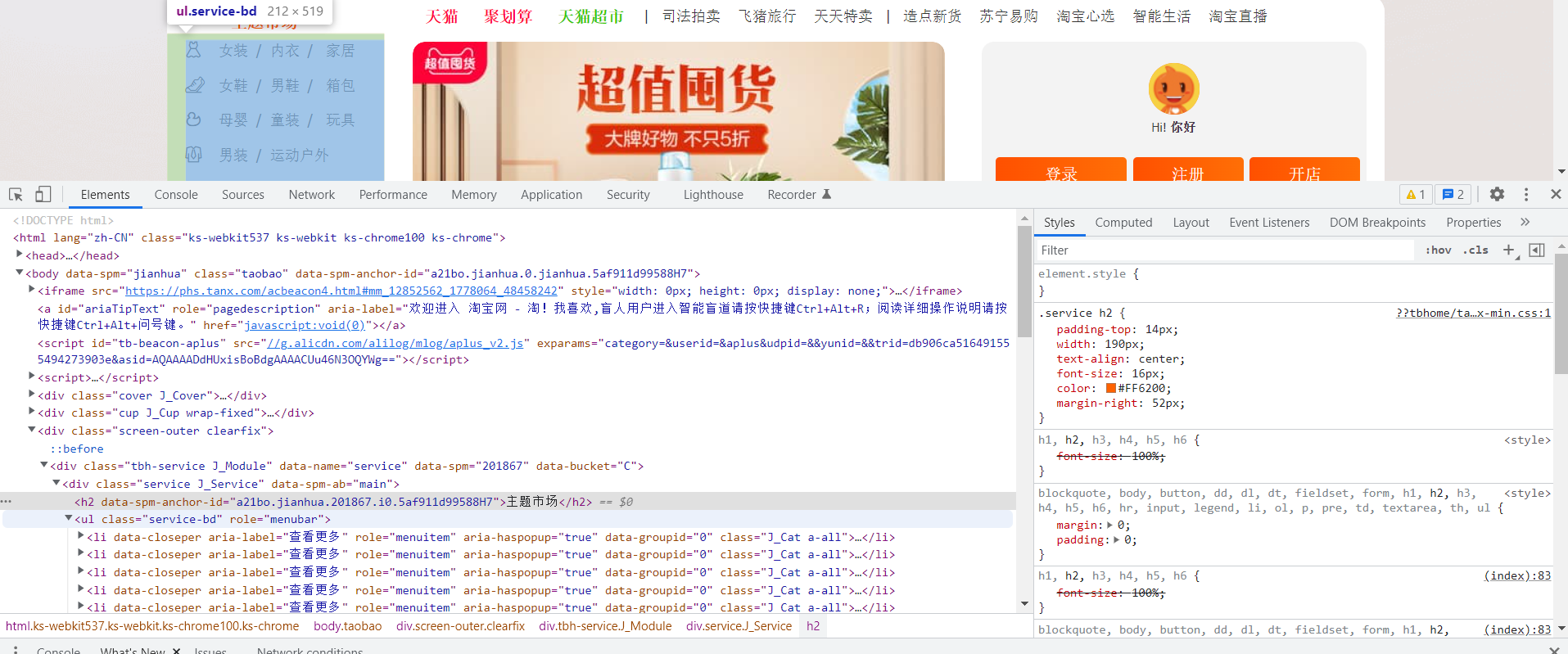Click the orange 注册 register button
The width and height of the screenshot is (1568, 654).
click(1188, 169)
